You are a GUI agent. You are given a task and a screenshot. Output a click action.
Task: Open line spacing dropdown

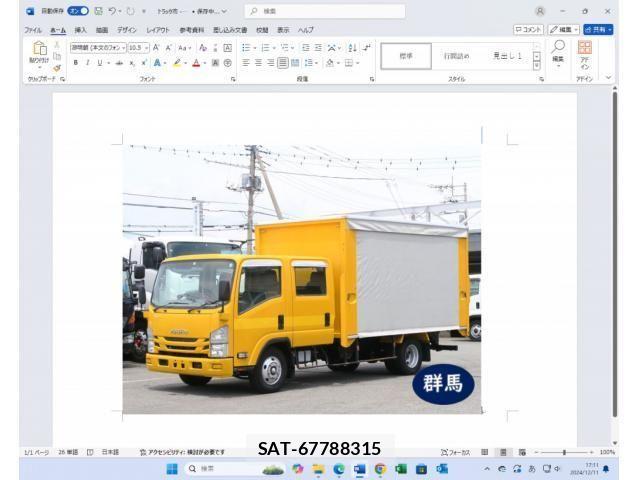click(x=311, y=63)
